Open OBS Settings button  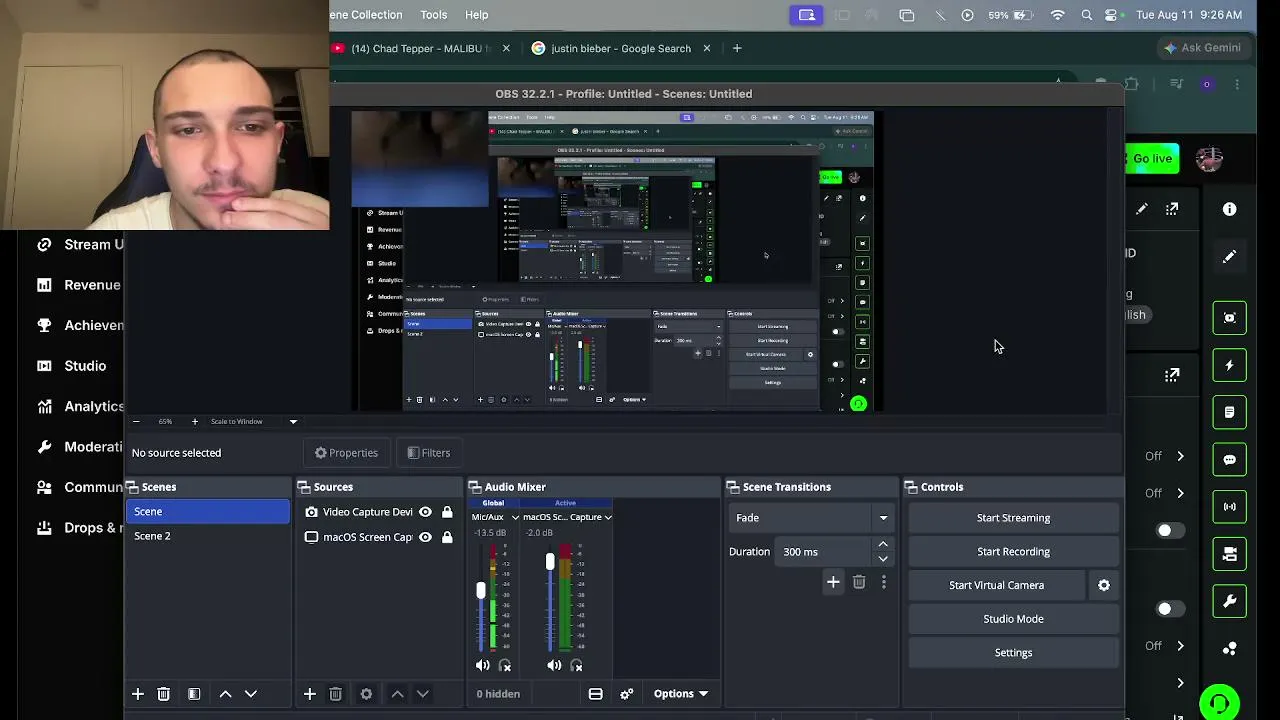pyautogui.click(x=1013, y=653)
